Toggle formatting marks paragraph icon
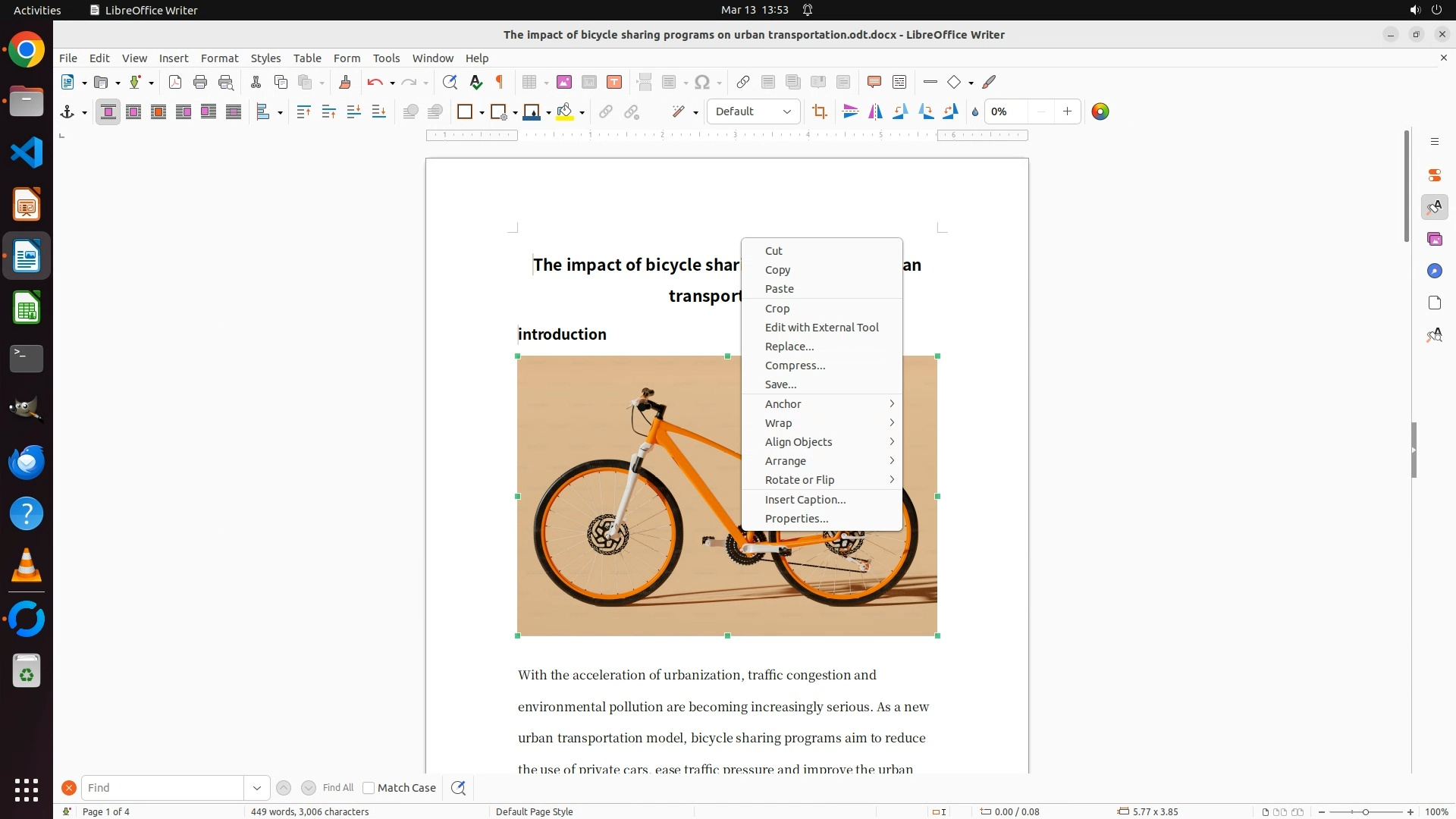 (x=500, y=82)
